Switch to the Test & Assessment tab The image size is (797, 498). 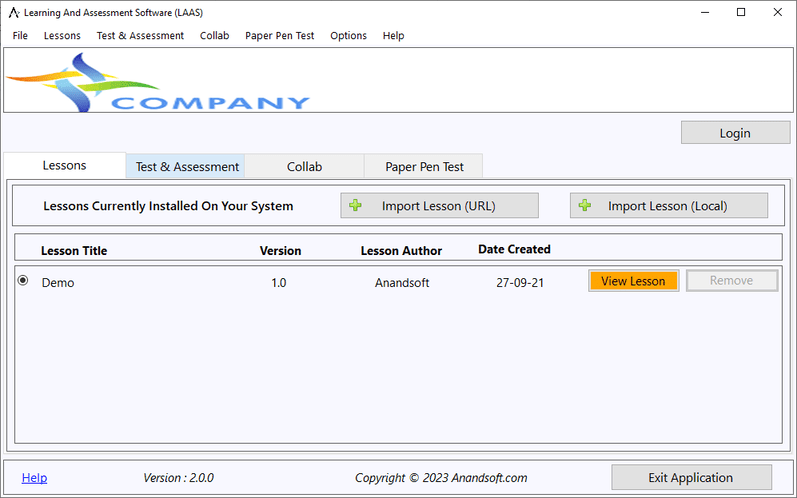(x=187, y=167)
